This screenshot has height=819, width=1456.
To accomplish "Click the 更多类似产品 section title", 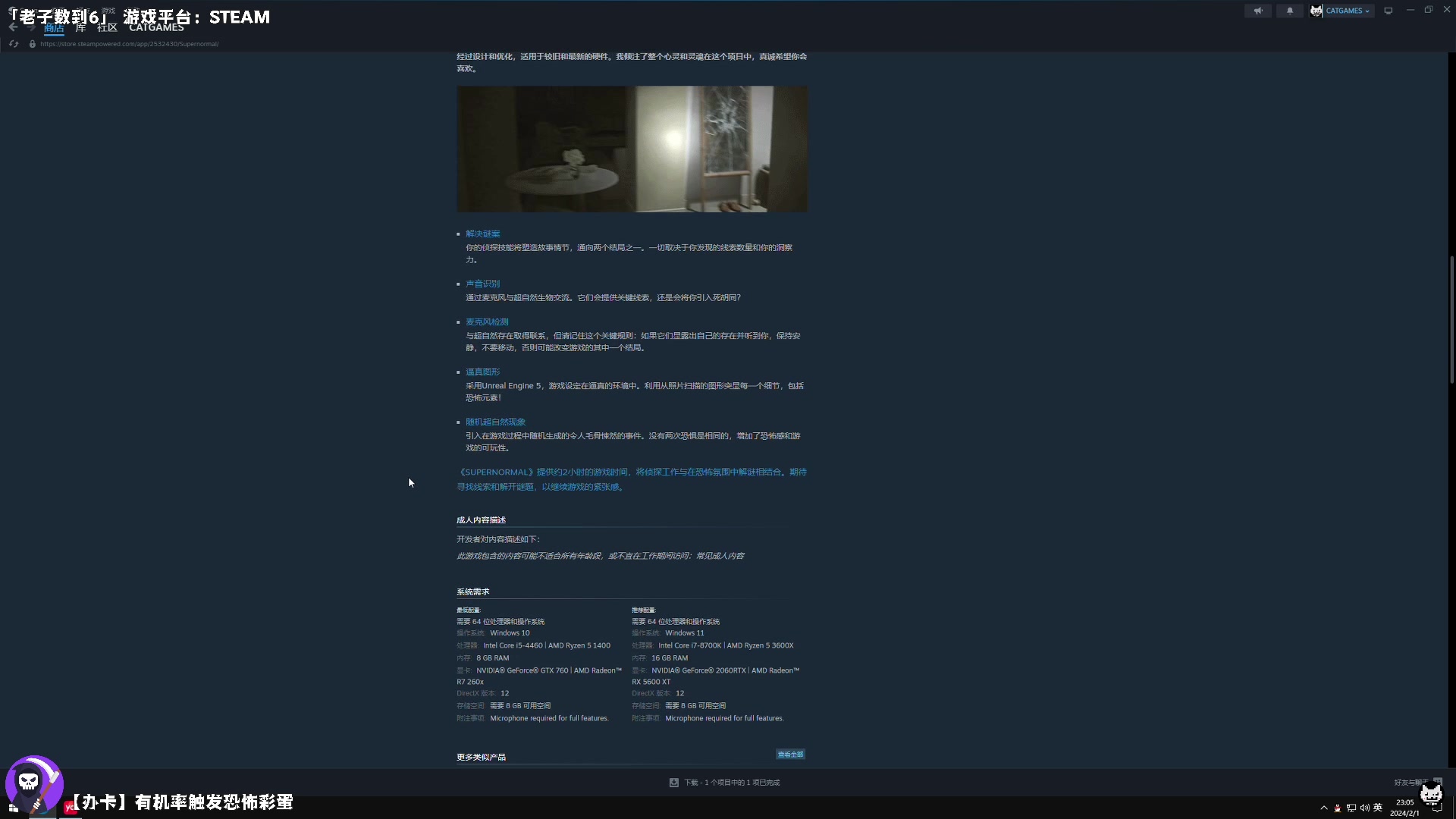I will click(481, 758).
